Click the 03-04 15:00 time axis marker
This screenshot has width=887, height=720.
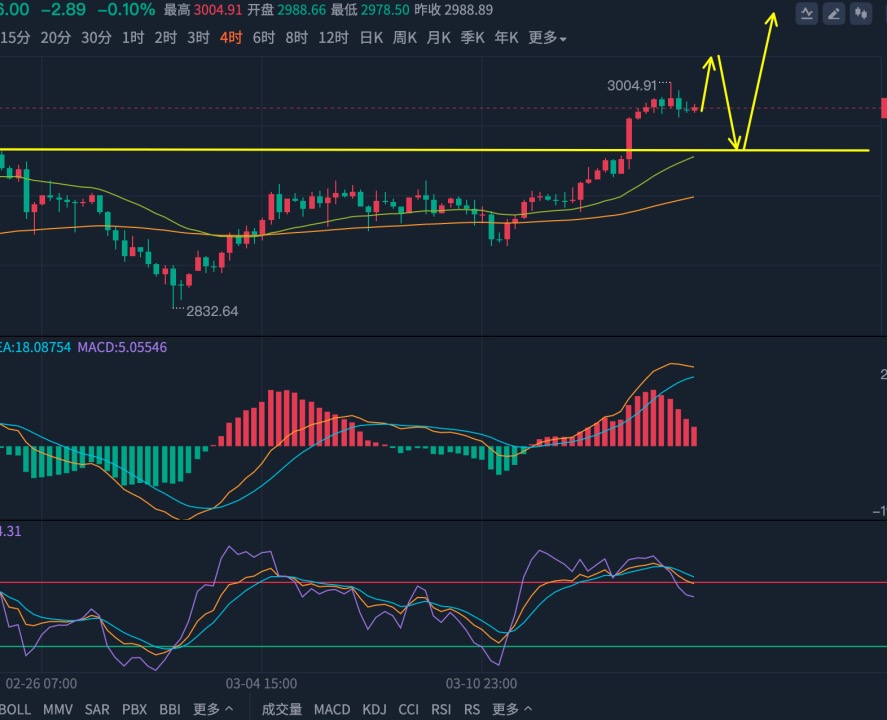coord(261,683)
